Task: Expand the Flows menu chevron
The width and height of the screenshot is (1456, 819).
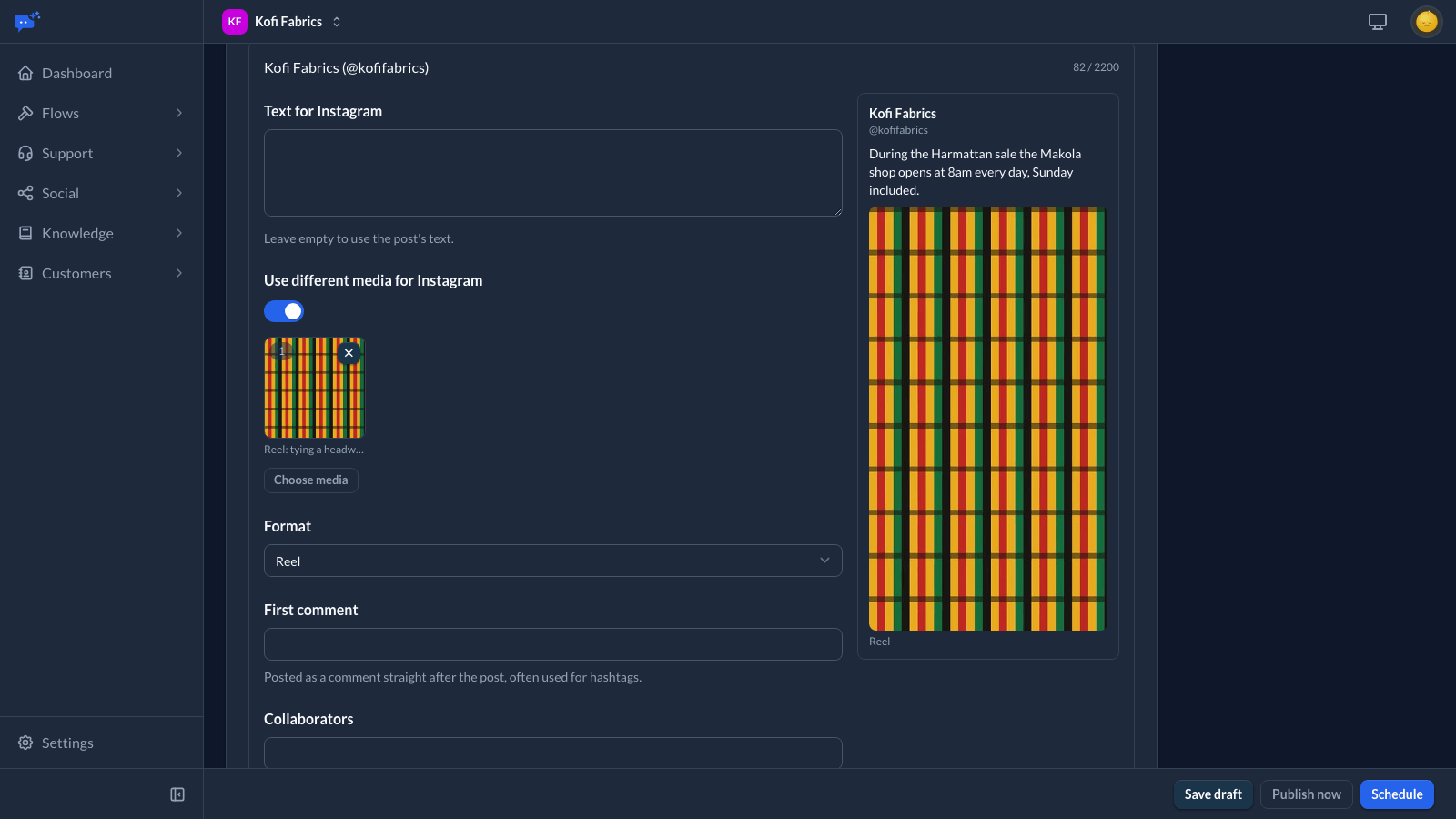Action: pos(179,113)
